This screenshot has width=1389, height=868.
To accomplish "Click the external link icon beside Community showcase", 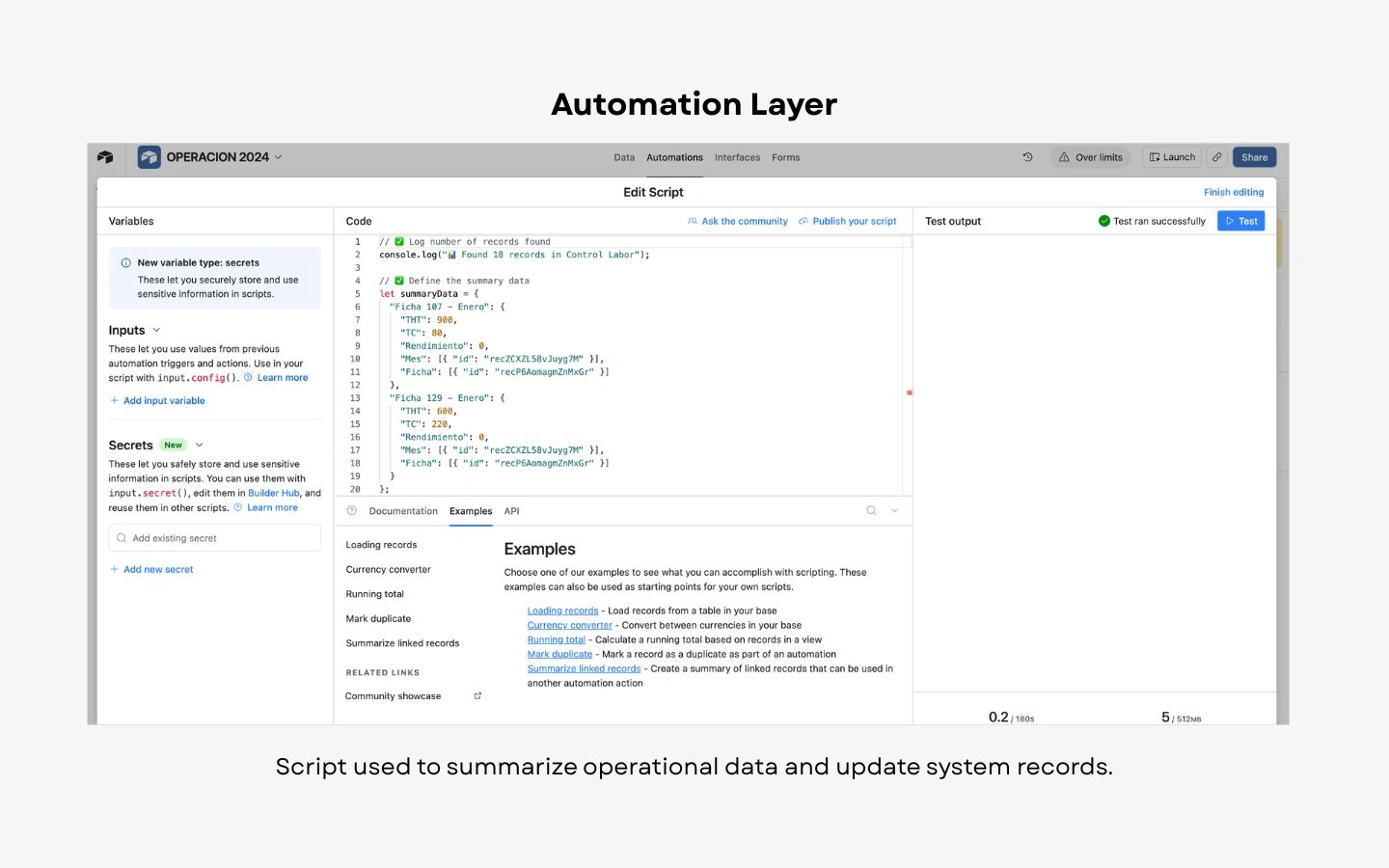I will [477, 695].
